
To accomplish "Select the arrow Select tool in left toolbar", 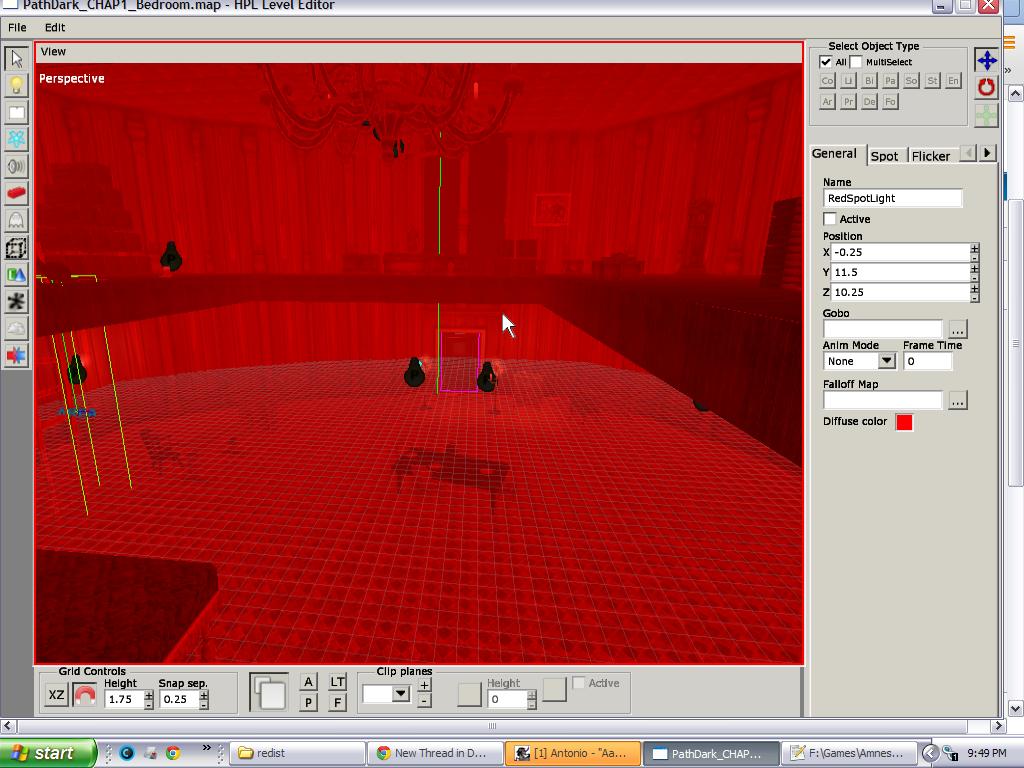I will (16, 58).
